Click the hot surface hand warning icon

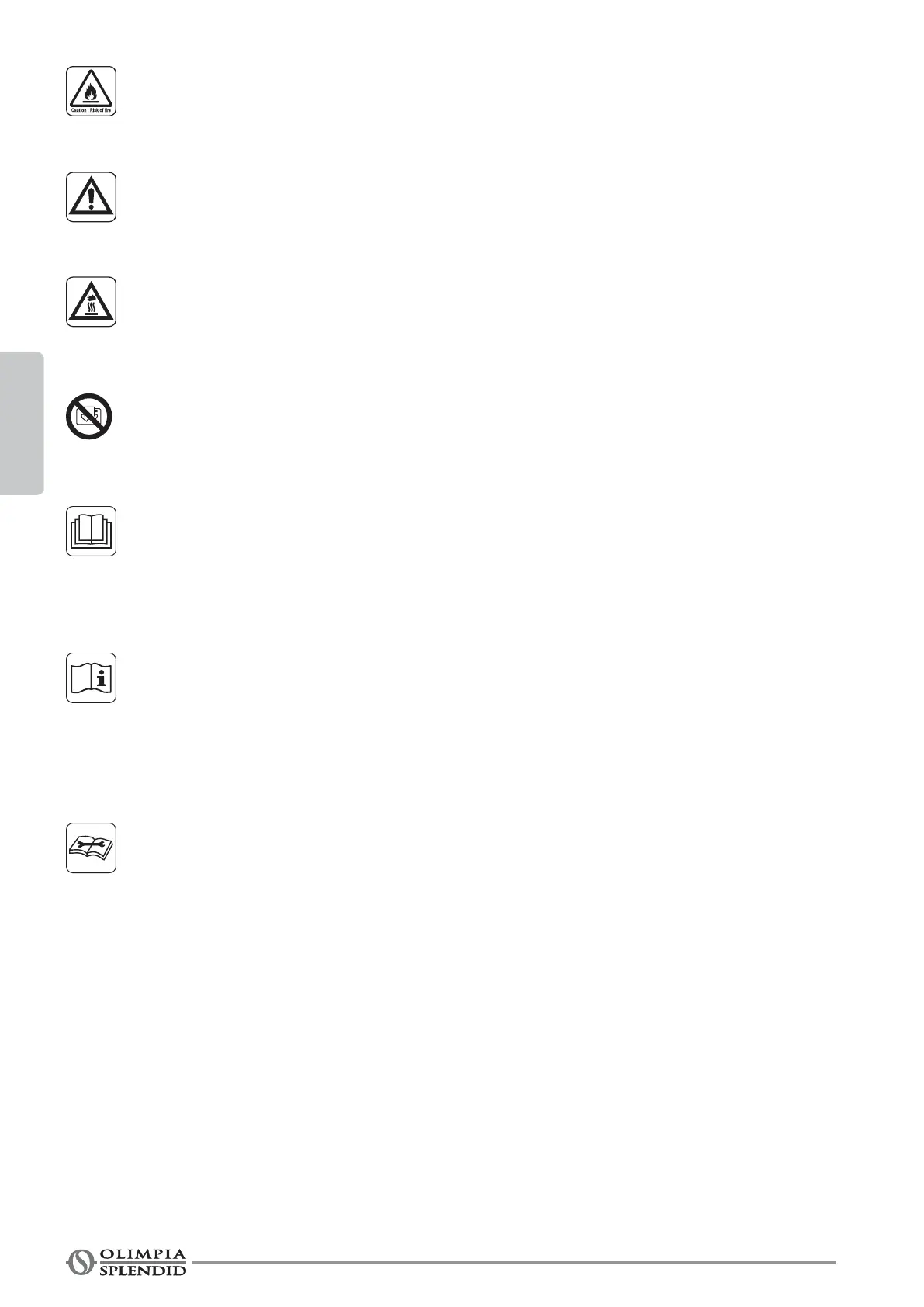pyautogui.click(x=91, y=301)
